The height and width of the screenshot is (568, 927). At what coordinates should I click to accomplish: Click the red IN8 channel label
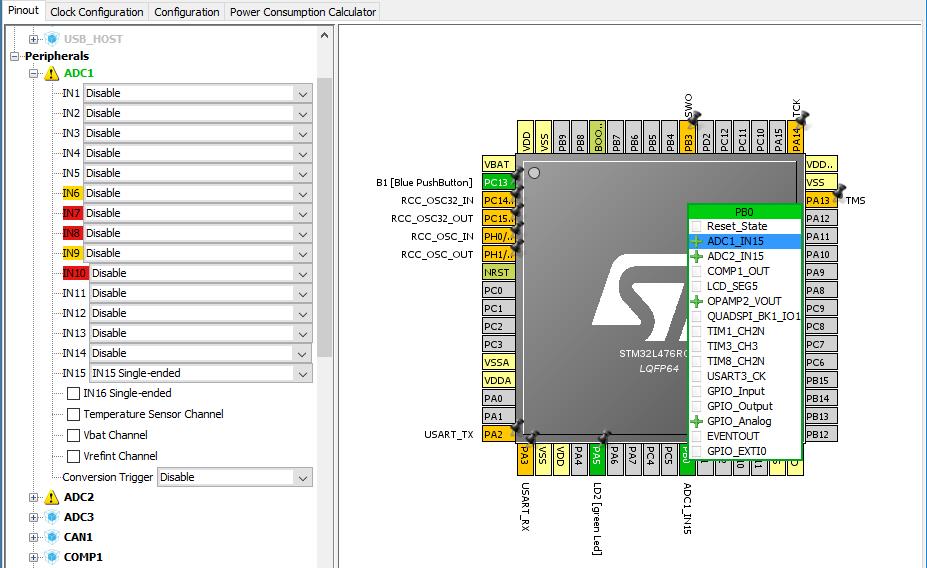click(72, 233)
